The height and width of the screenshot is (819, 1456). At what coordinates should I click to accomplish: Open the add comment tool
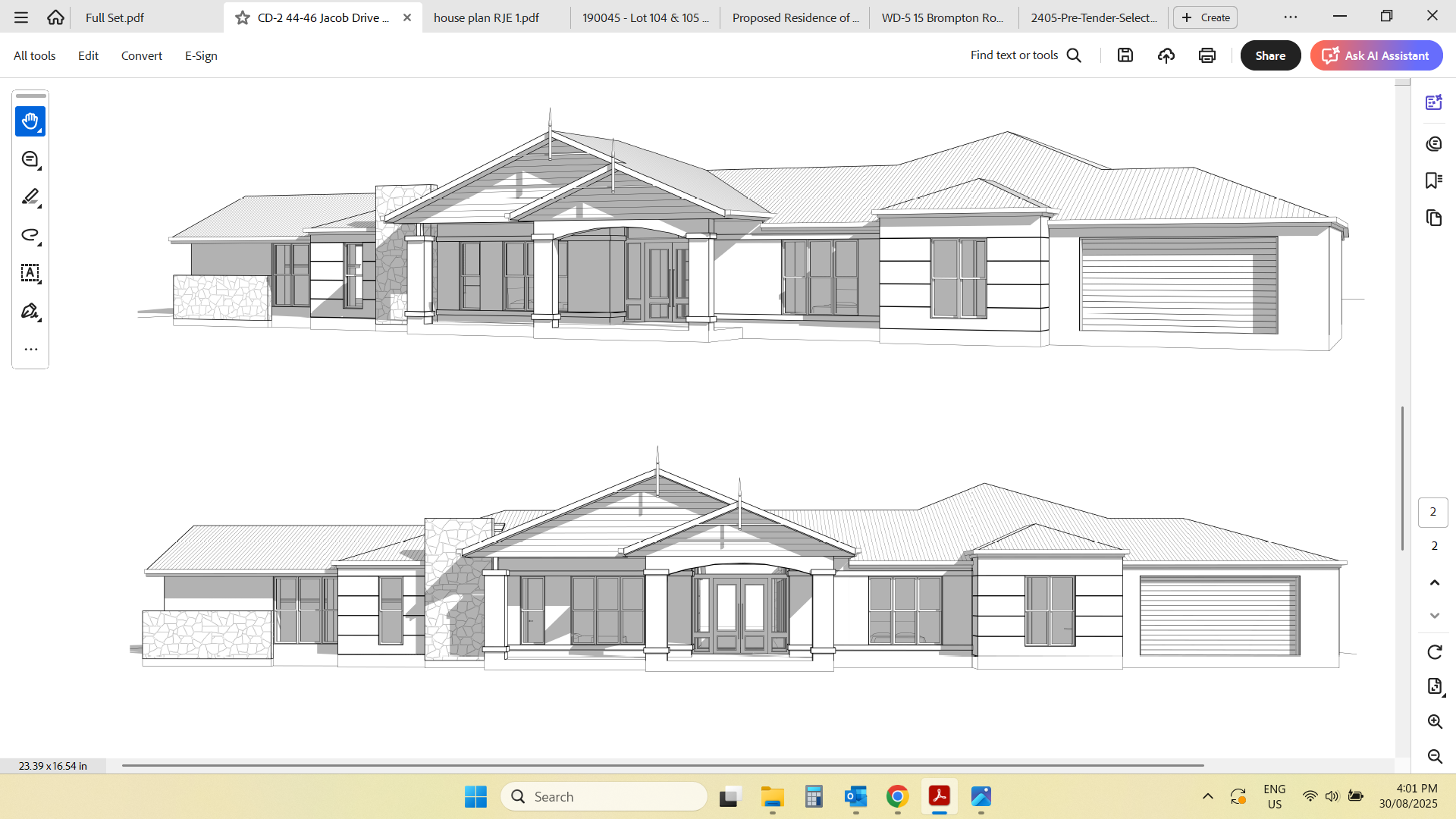point(30,159)
